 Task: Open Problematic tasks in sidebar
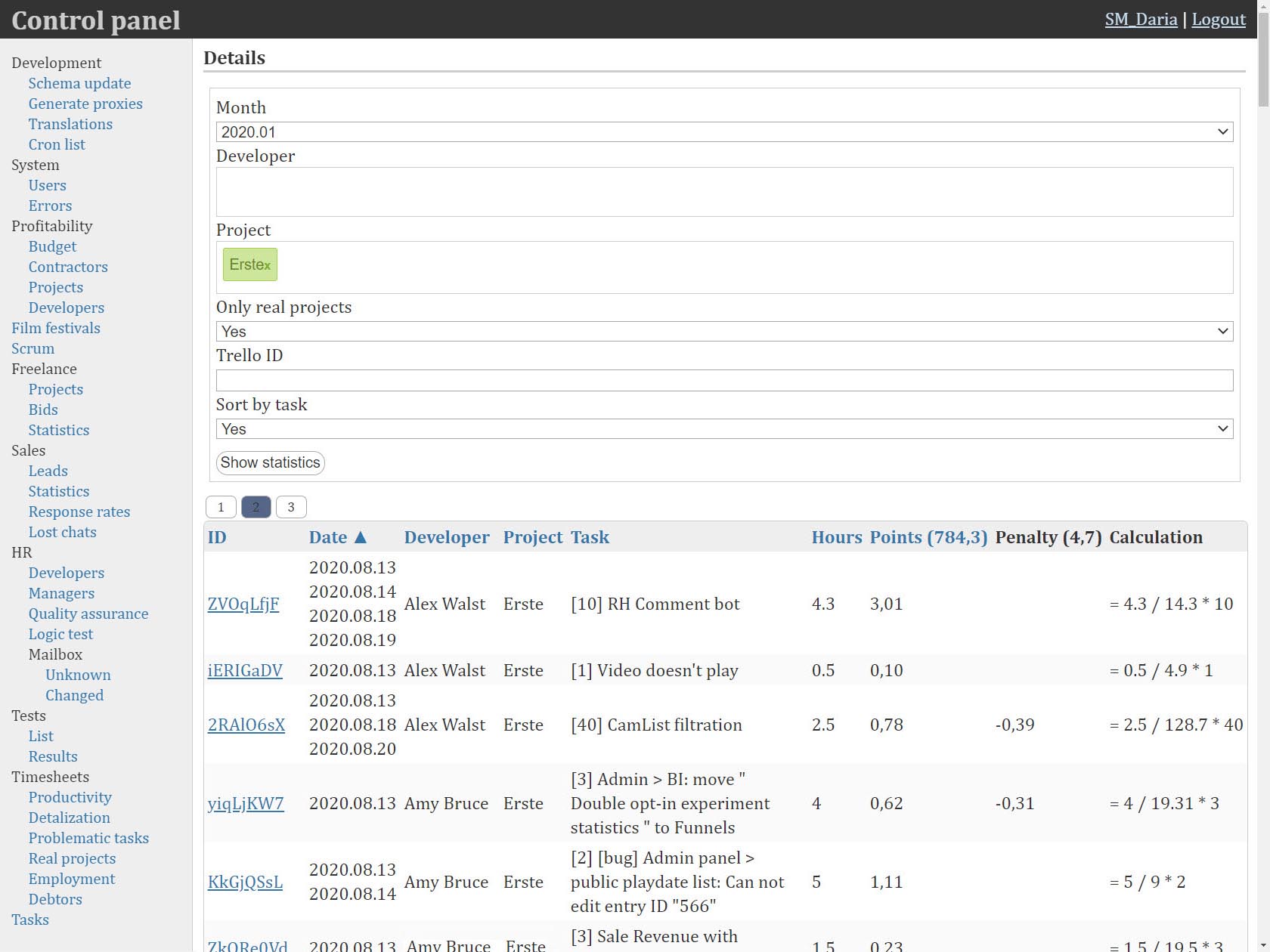tap(88, 838)
